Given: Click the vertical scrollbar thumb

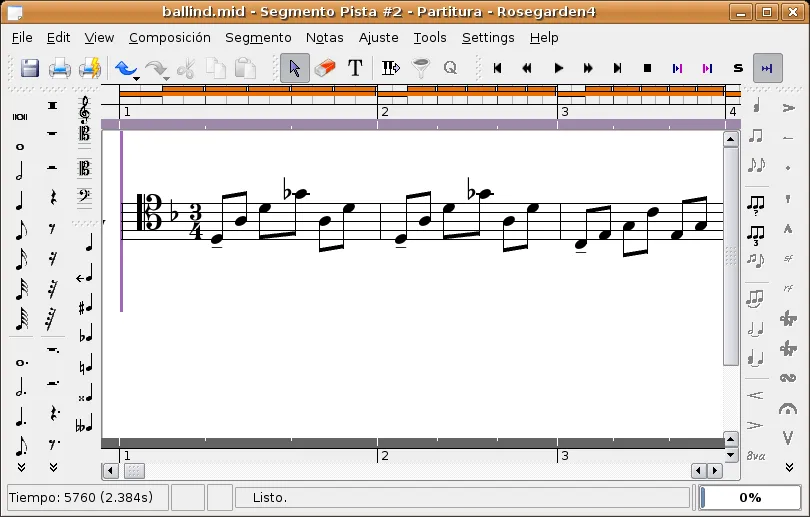Looking at the screenshot, I should tap(730, 256).
